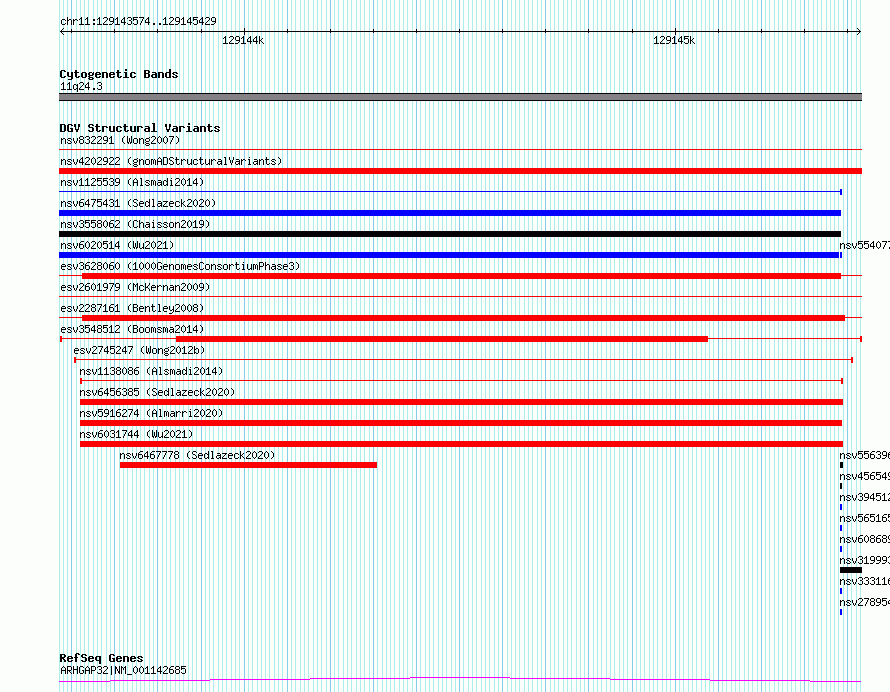Image resolution: width=890 pixels, height=692 pixels.
Task: Open the ARHGAP32|NM_001142685 gene label
Action: (123, 670)
